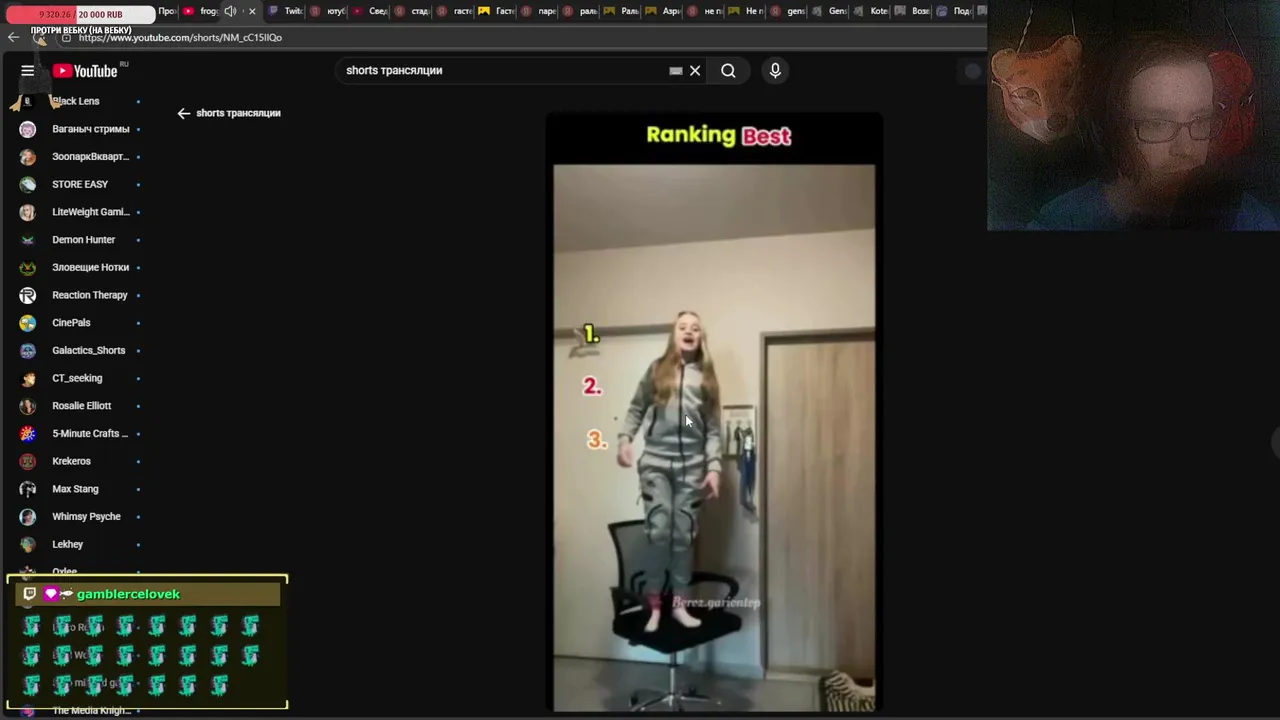Go back using shorts трансляции arrow

[184, 113]
